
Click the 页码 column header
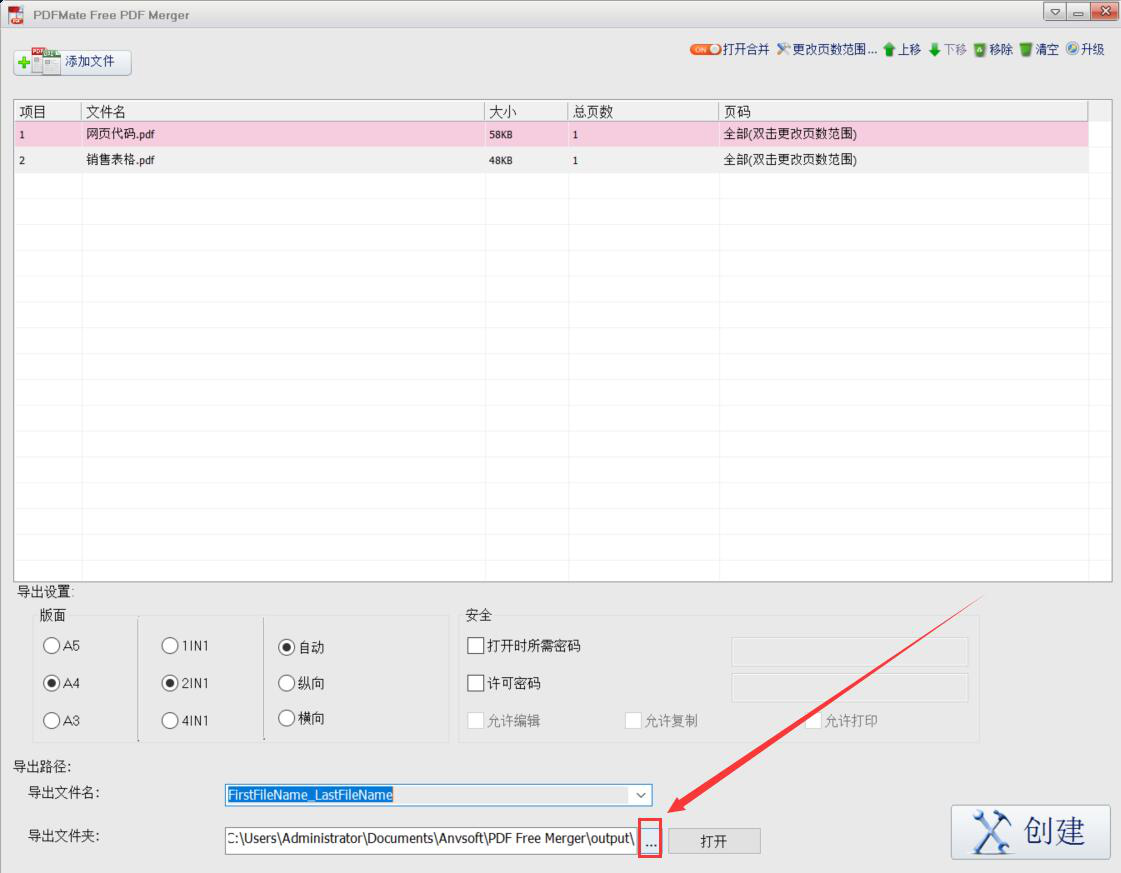tap(903, 112)
